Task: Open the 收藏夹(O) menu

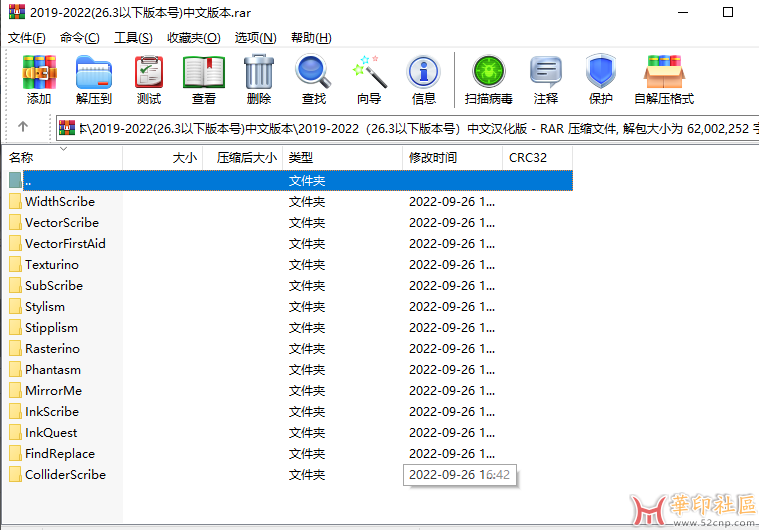Action: 194,38
